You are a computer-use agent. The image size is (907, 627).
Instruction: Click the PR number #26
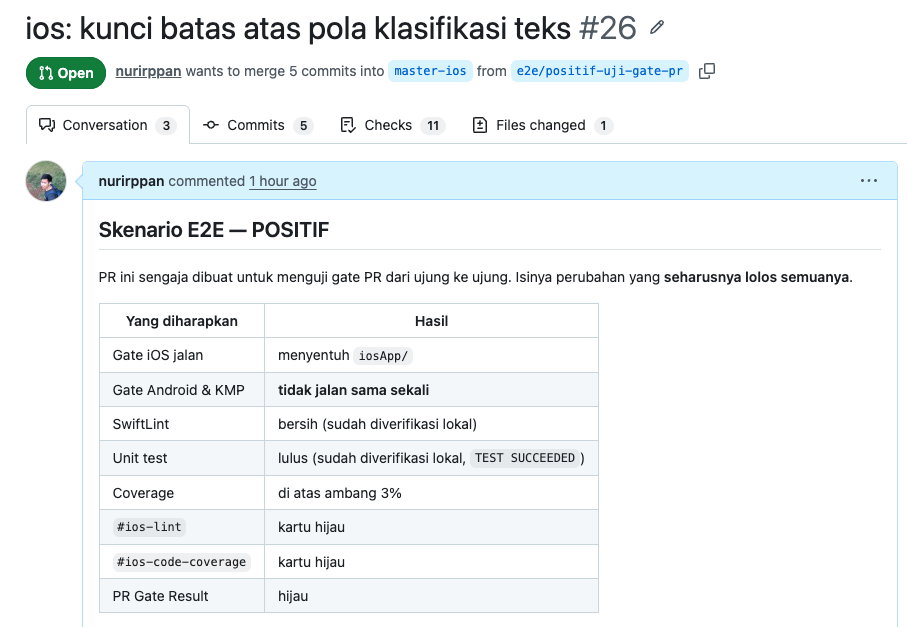(607, 28)
